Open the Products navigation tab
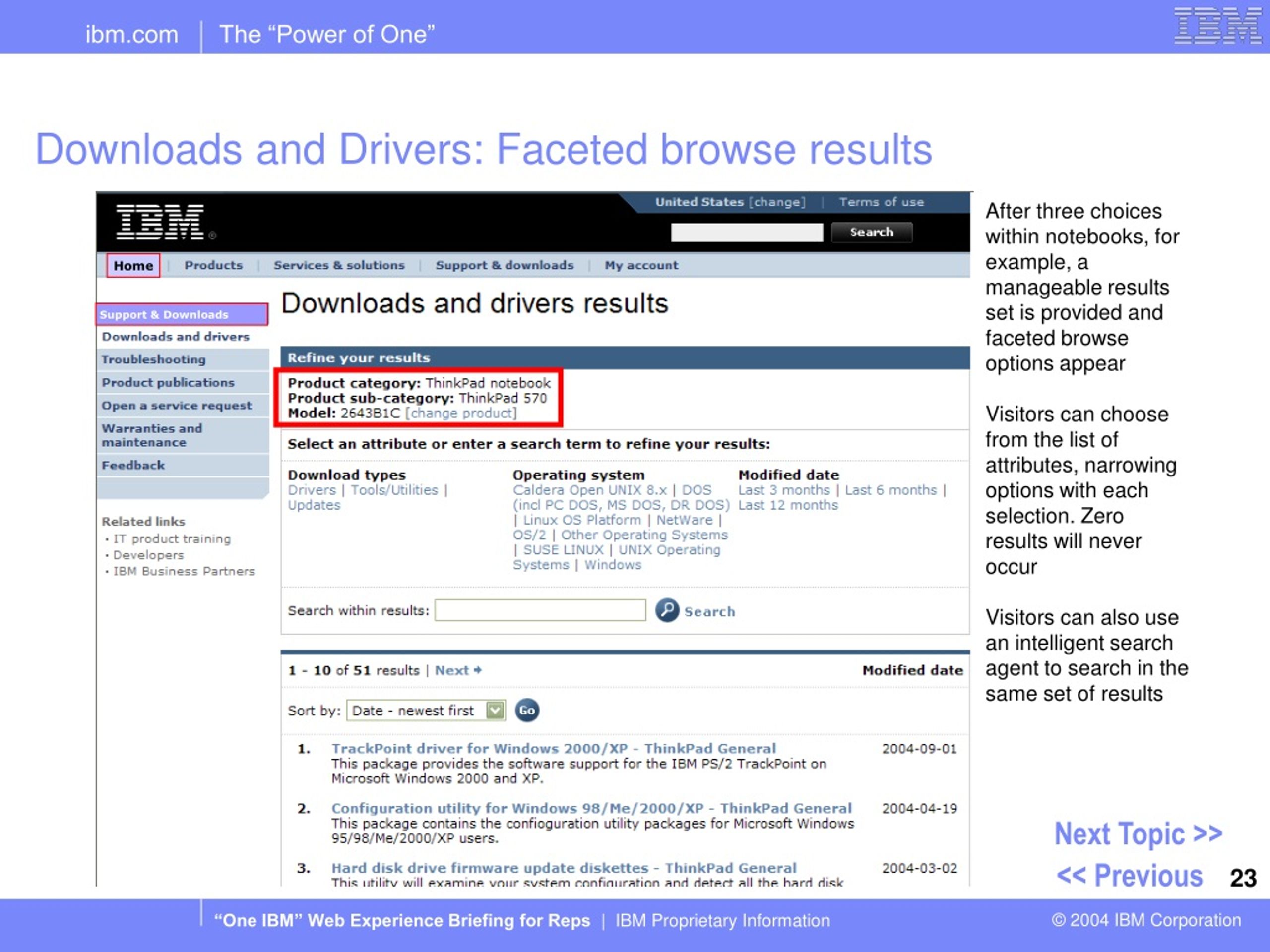The image size is (1270, 952). coord(214,265)
